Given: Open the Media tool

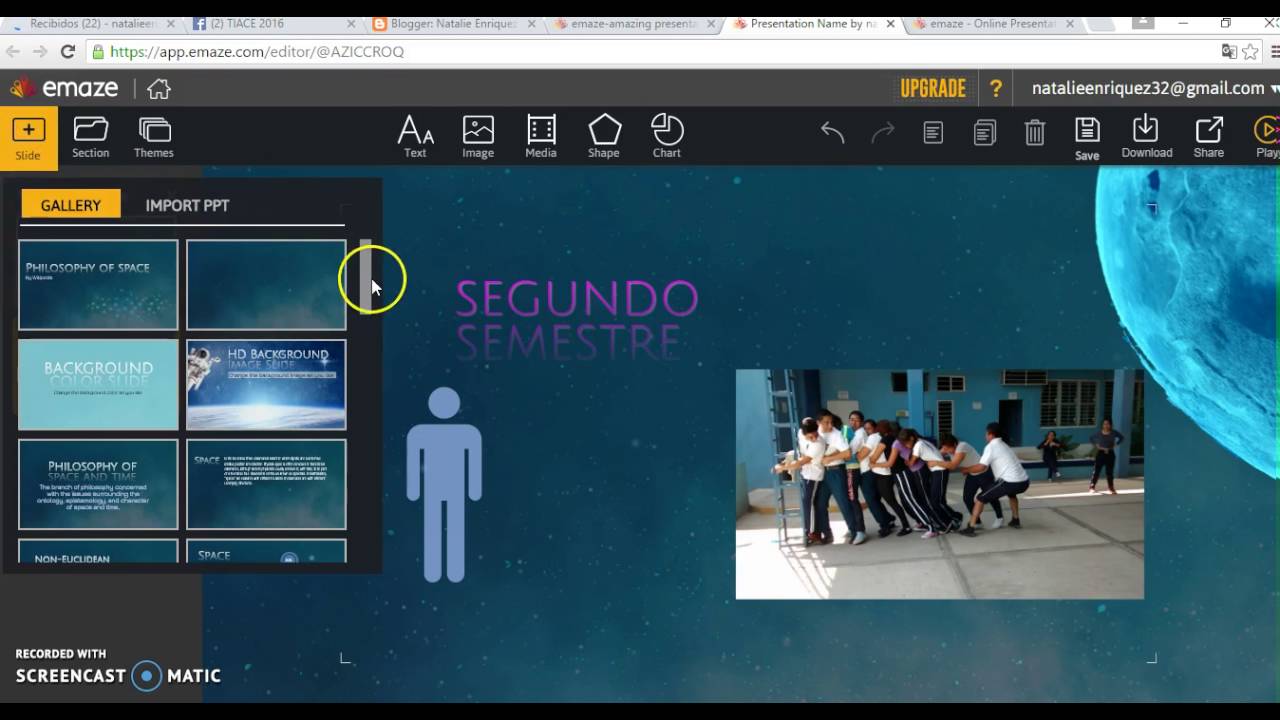Looking at the screenshot, I should 541,137.
